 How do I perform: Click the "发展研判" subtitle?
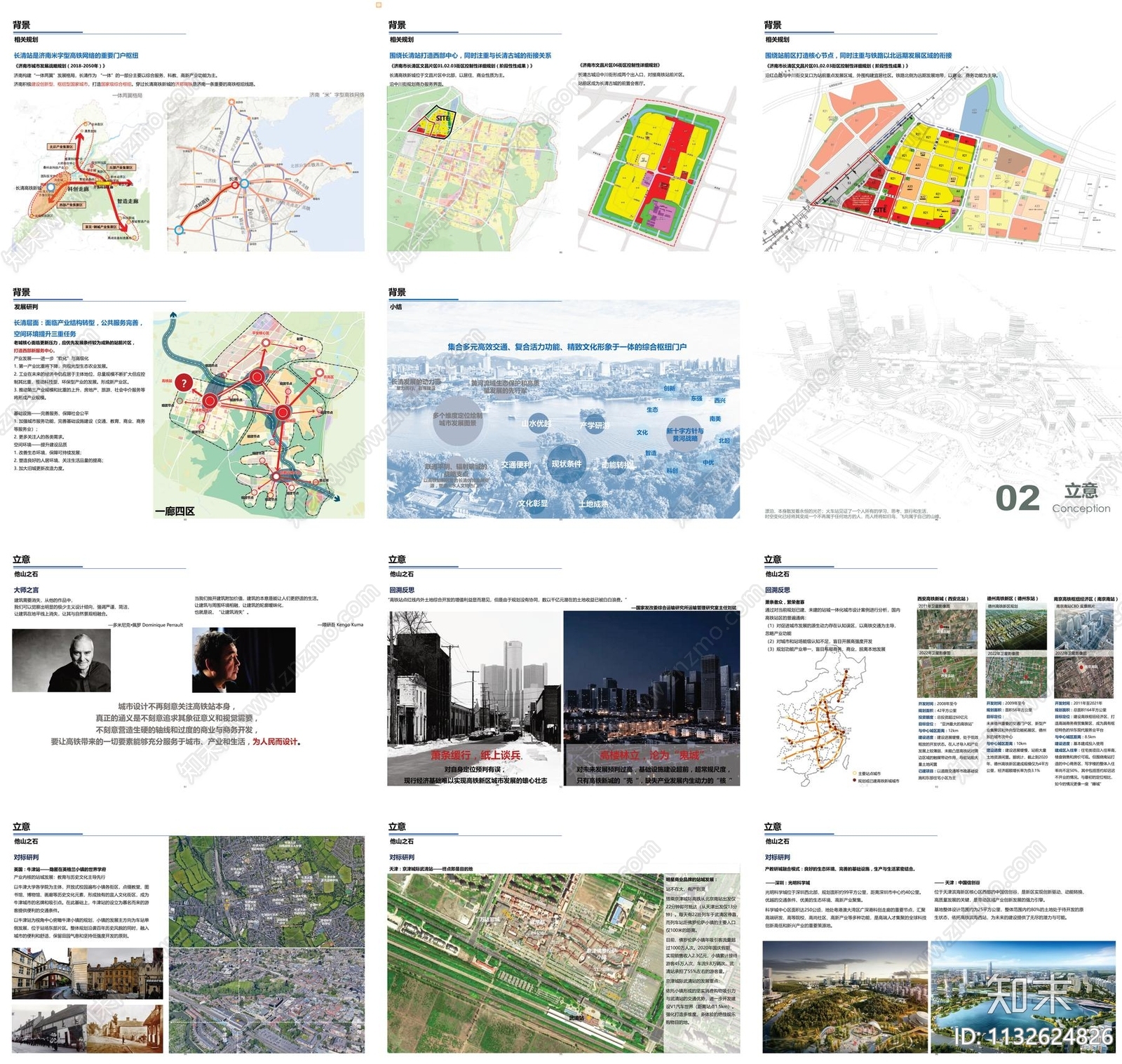point(26,307)
